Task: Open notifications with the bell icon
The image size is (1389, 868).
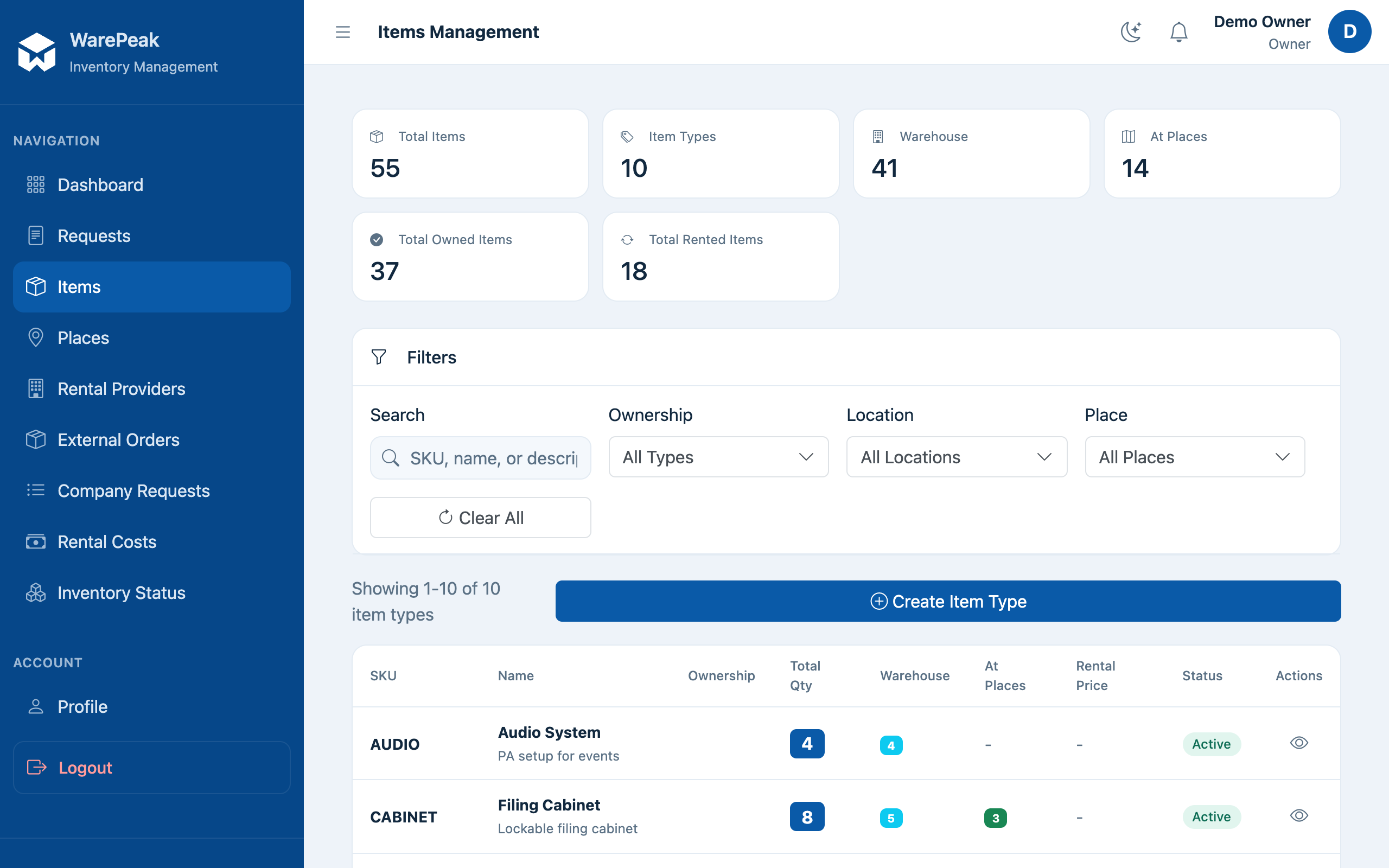Action: click(x=1178, y=32)
